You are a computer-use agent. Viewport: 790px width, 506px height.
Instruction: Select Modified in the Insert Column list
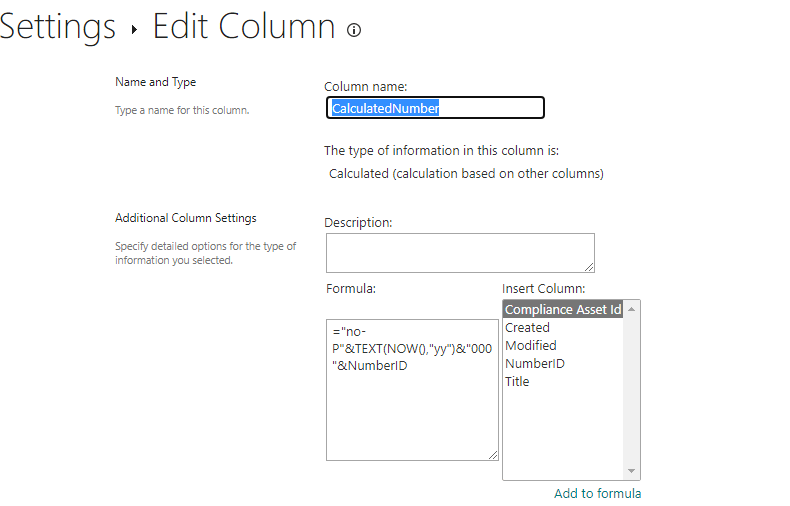(x=531, y=346)
